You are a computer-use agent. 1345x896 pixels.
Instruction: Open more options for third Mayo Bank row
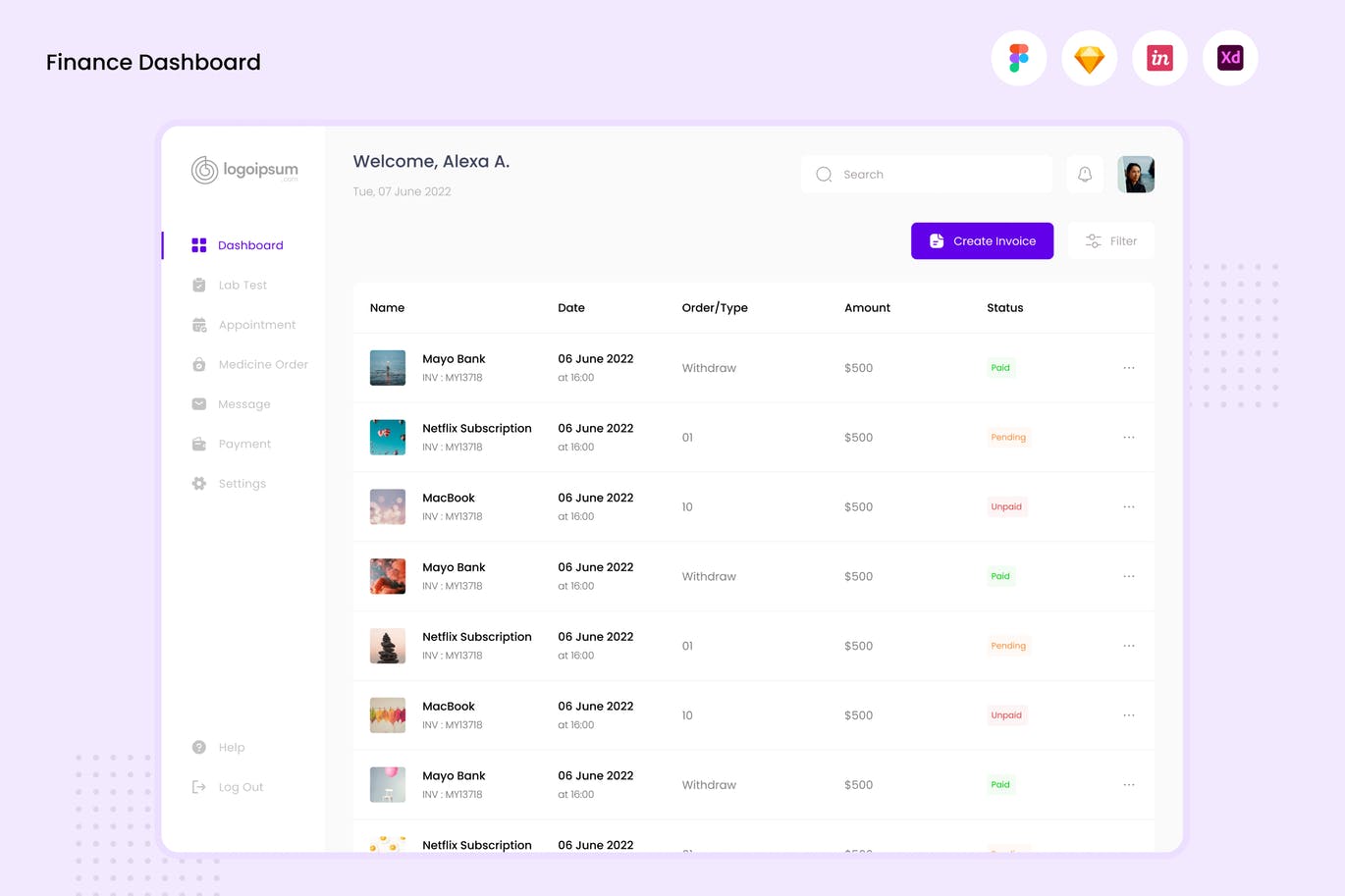pyautogui.click(x=1129, y=785)
